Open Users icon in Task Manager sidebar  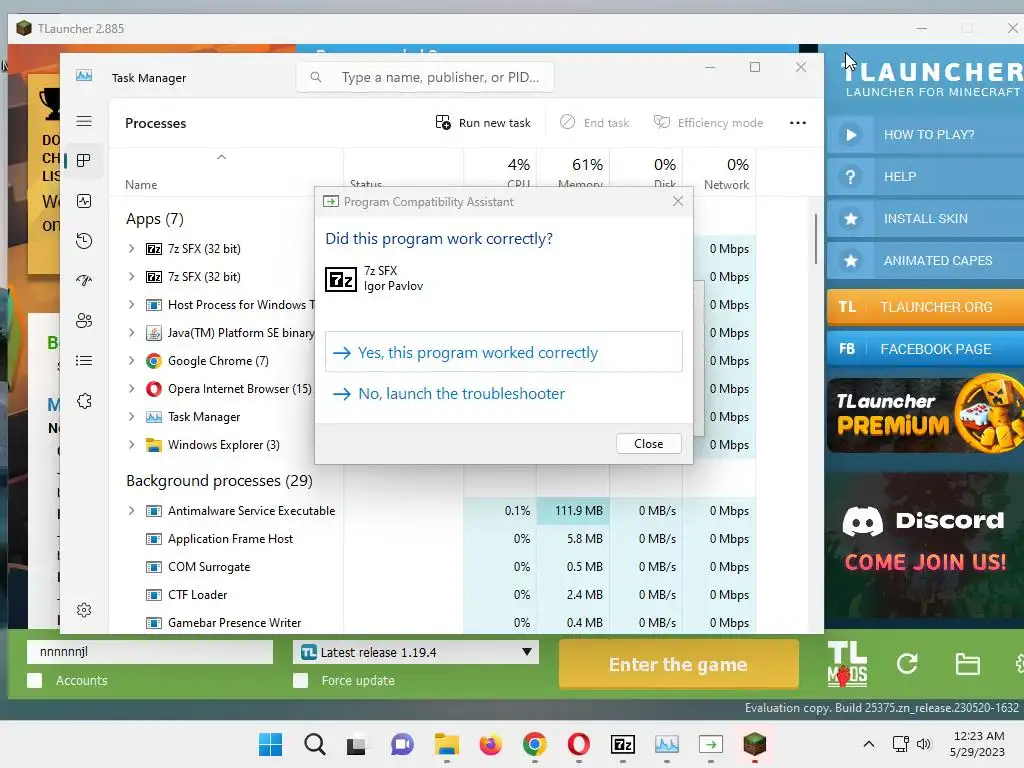[x=84, y=321]
